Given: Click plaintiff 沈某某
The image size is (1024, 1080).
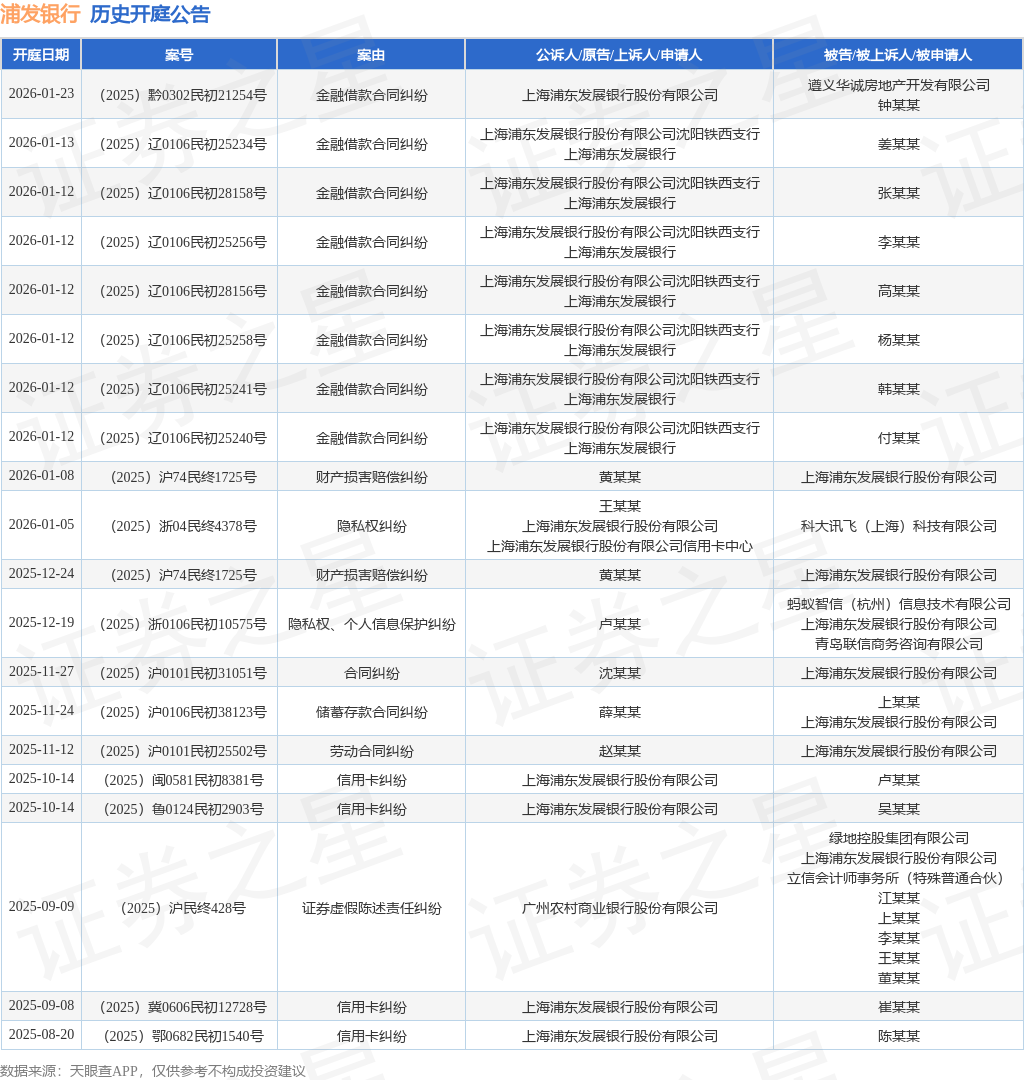Looking at the screenshot, I should [620, 672].
